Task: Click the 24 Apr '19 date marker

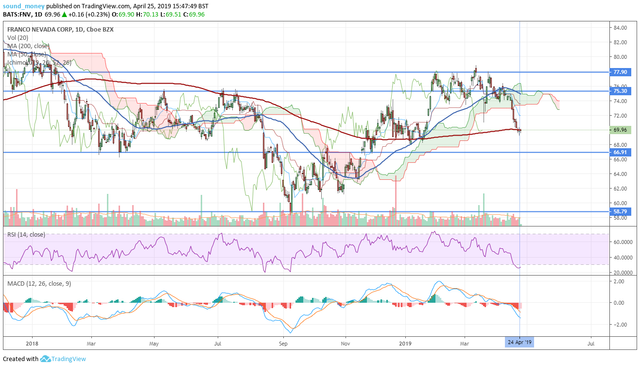Action: coord(519,343)
